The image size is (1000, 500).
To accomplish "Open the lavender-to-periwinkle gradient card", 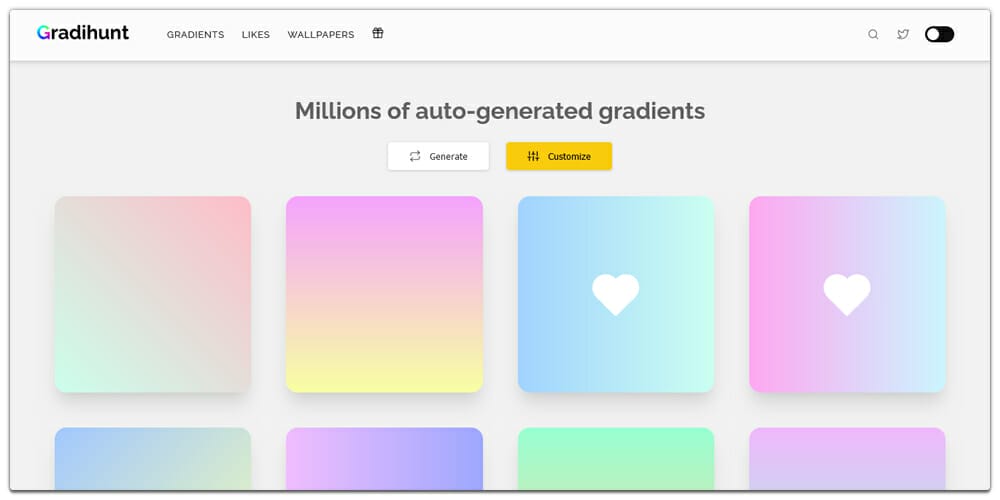I will pyautogui.click(x=384, y=459).
